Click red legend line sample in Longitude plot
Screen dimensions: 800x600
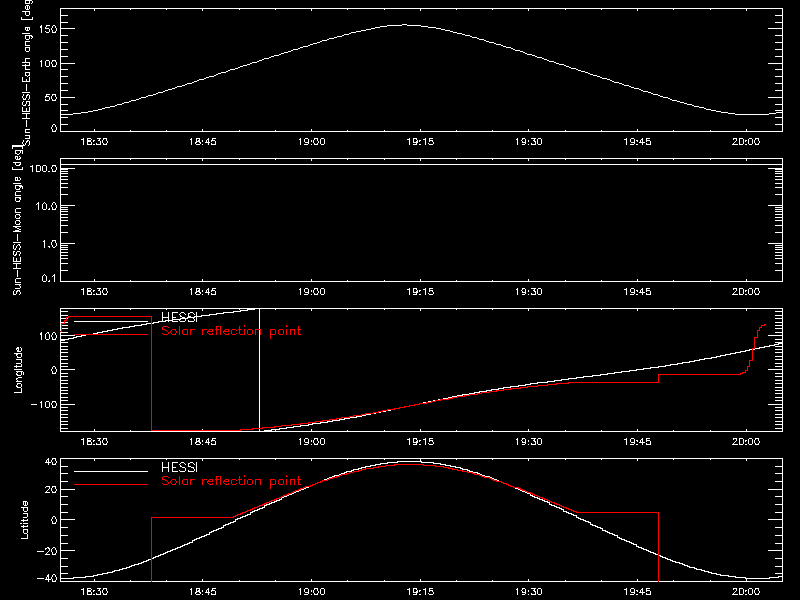pyautogui.click(x=111, y=334)
